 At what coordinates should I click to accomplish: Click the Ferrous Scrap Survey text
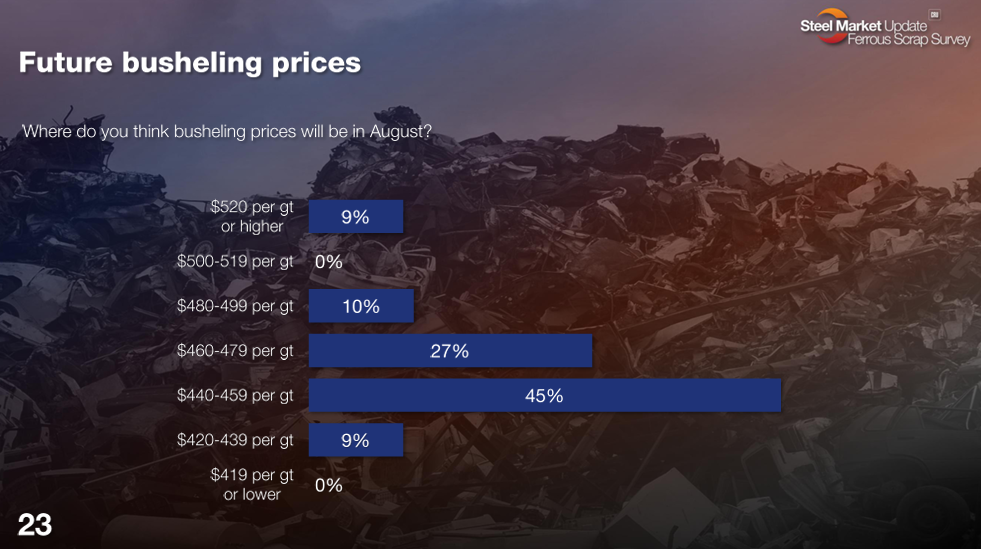(908, 39)
